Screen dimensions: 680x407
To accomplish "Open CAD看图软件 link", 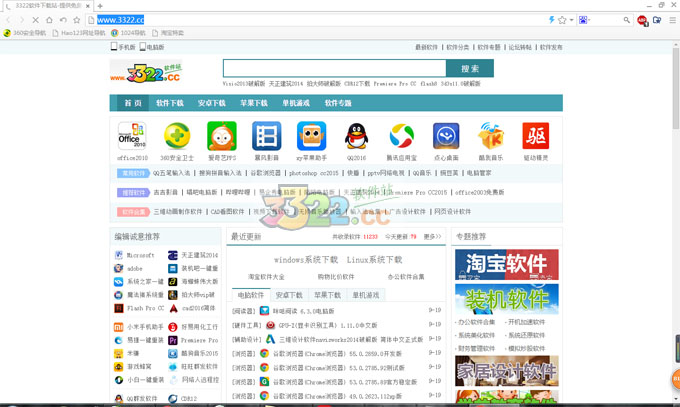I will [227, 212].
